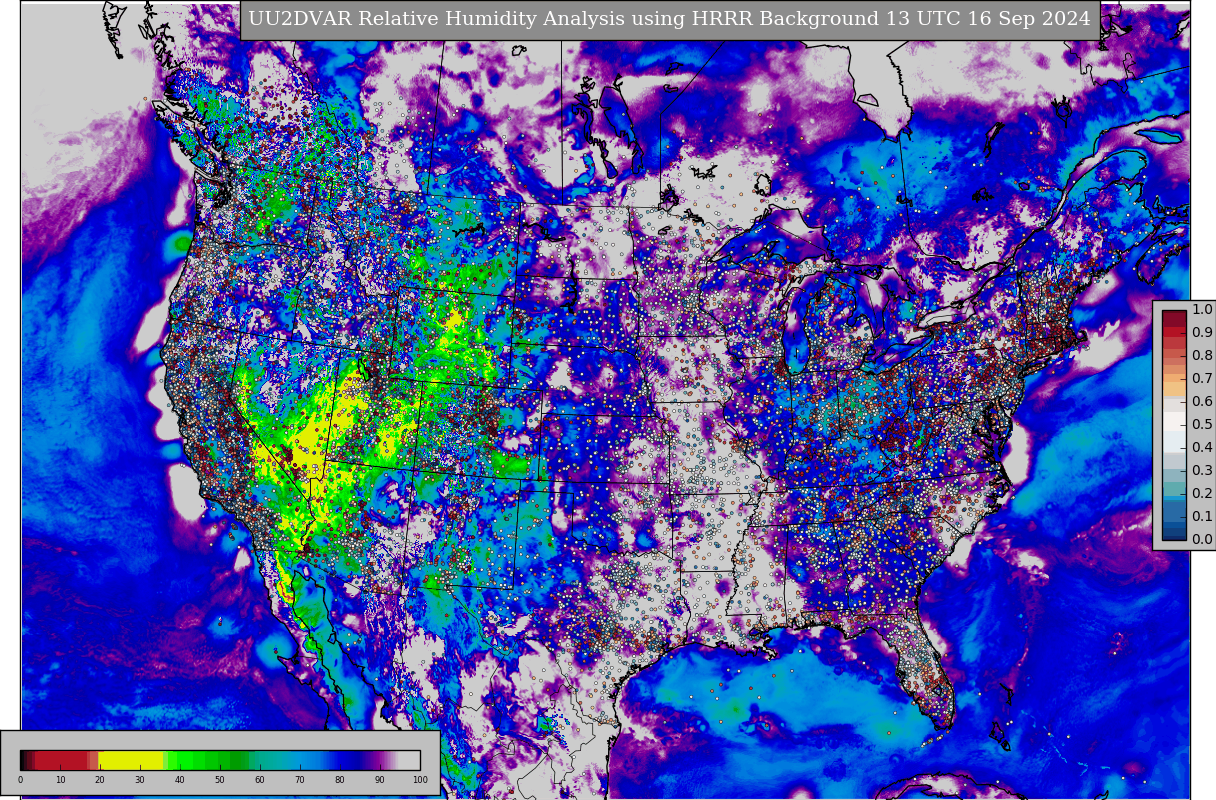
Task: Click the "0.1" label on the right colorbar
Action: coord(1202,516)
